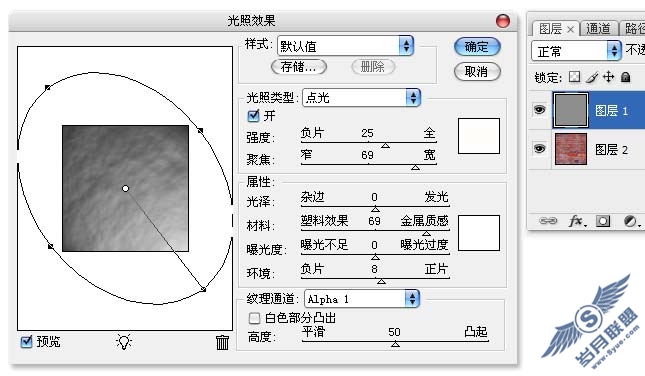Click the upper-left ellipse handle in preview

(48, 88)
